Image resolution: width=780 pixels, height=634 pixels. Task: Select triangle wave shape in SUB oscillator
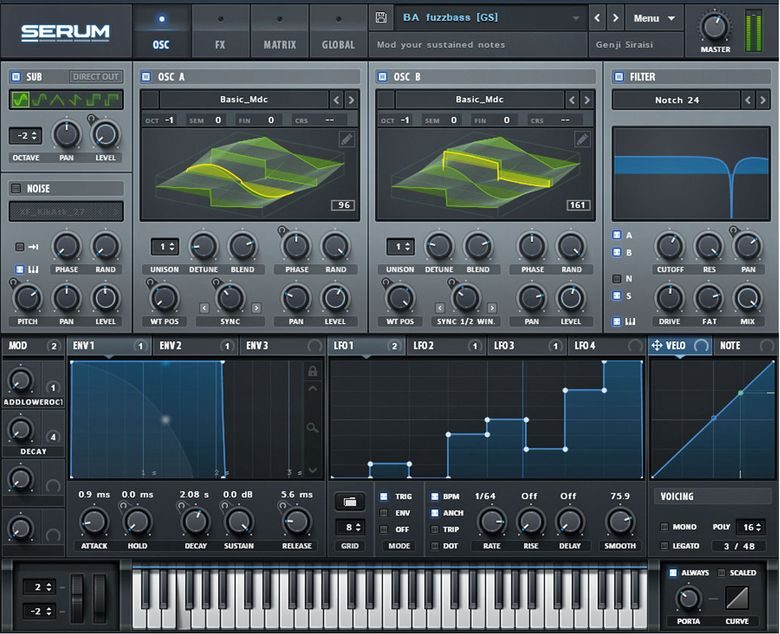point(57,100)
